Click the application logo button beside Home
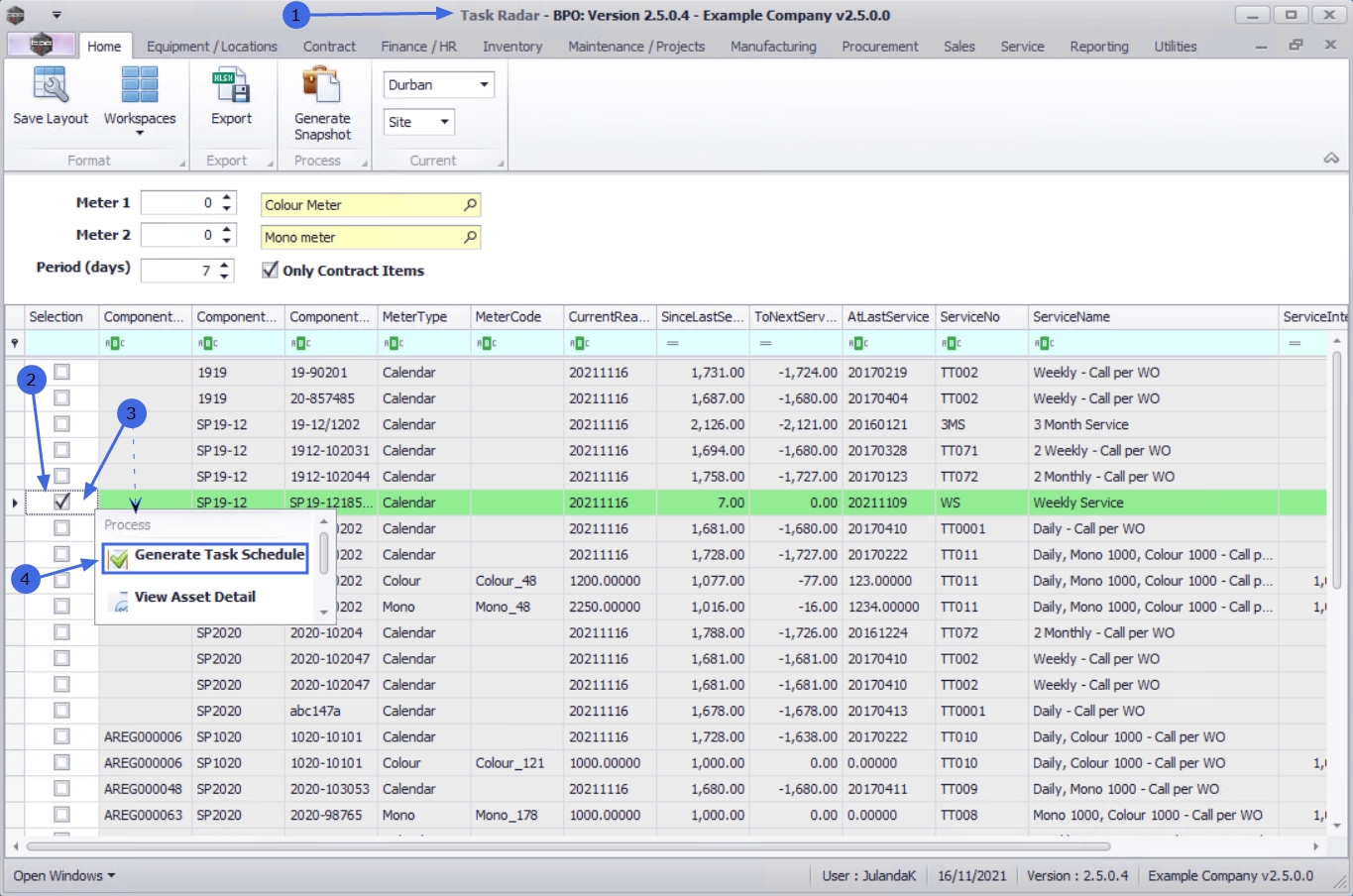Screen dimensions: 1353x896 [x=41, y=45]
